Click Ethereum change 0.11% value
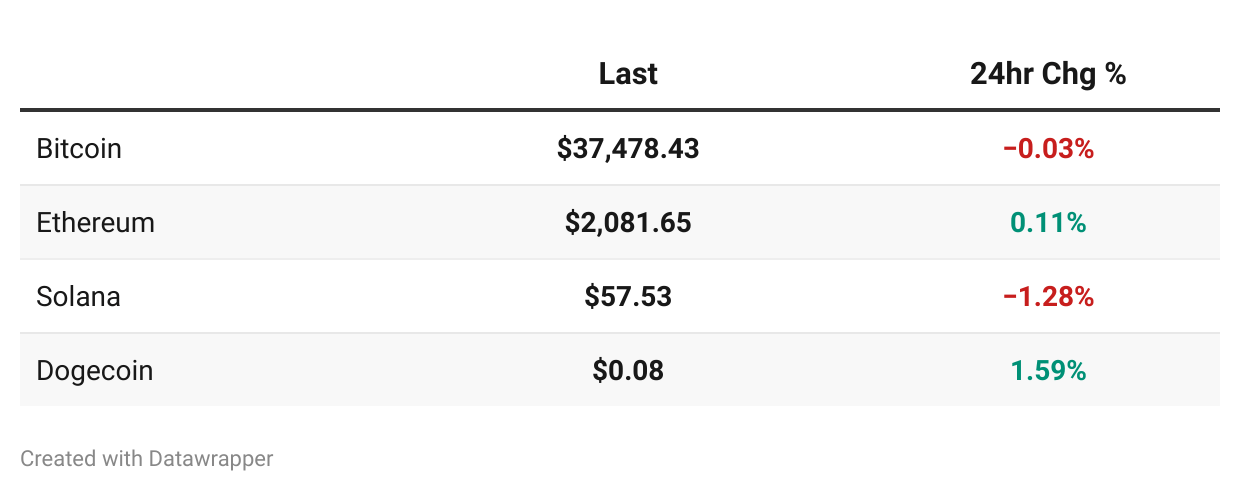Image resolution: width=1240 pixels, height=492 pixels. (x=1048, y=222)
